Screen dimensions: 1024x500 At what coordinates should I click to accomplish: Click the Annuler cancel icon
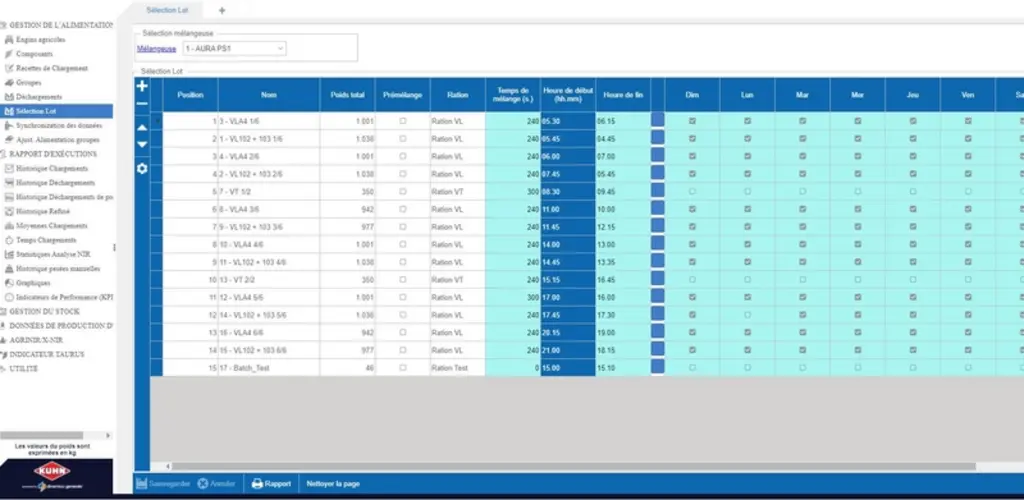202,484
